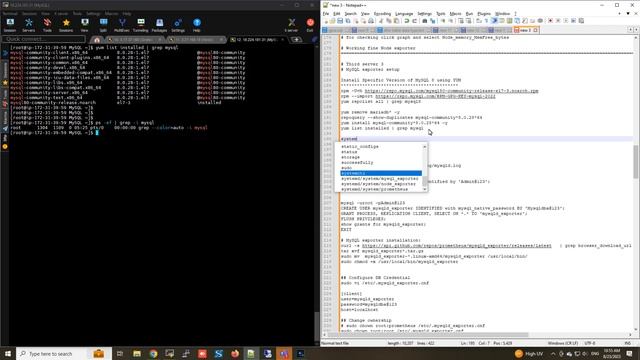Click the Save icon in Notepad++ toolbar
This screenshot has width=640, height=360.
coord(340,21)
